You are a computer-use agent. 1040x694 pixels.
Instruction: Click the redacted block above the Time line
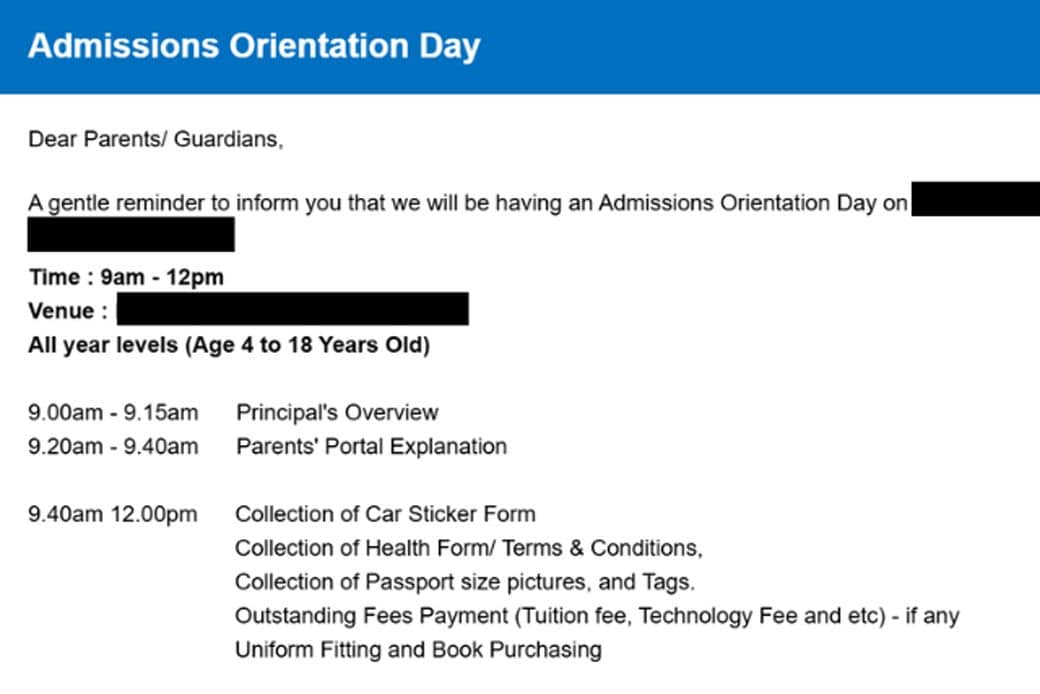131,235
